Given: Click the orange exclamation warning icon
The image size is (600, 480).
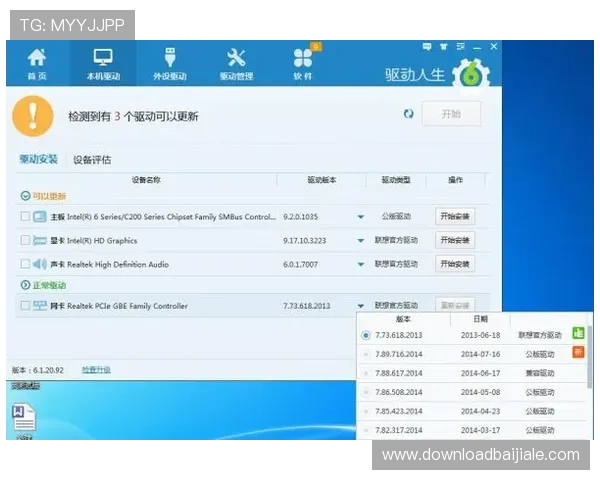Looking at the screenshot, I should point(33,116).
